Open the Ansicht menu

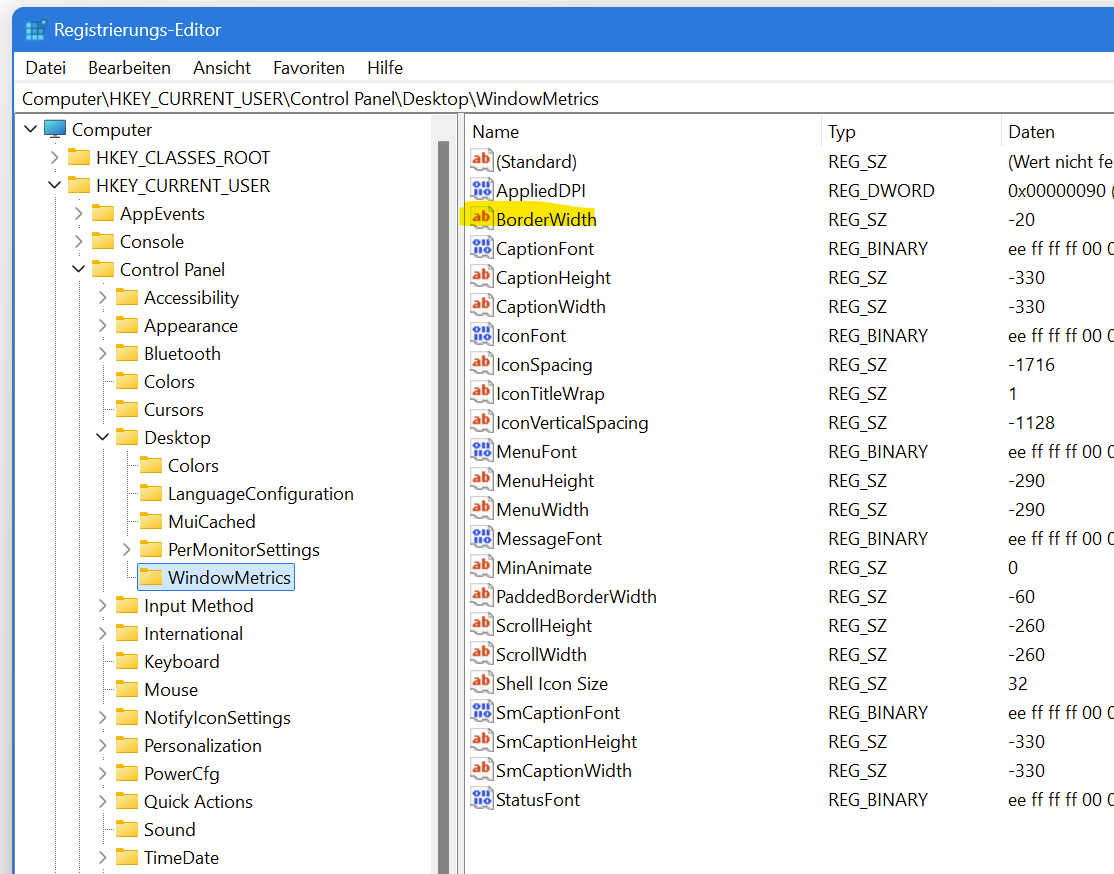[222, 68]
